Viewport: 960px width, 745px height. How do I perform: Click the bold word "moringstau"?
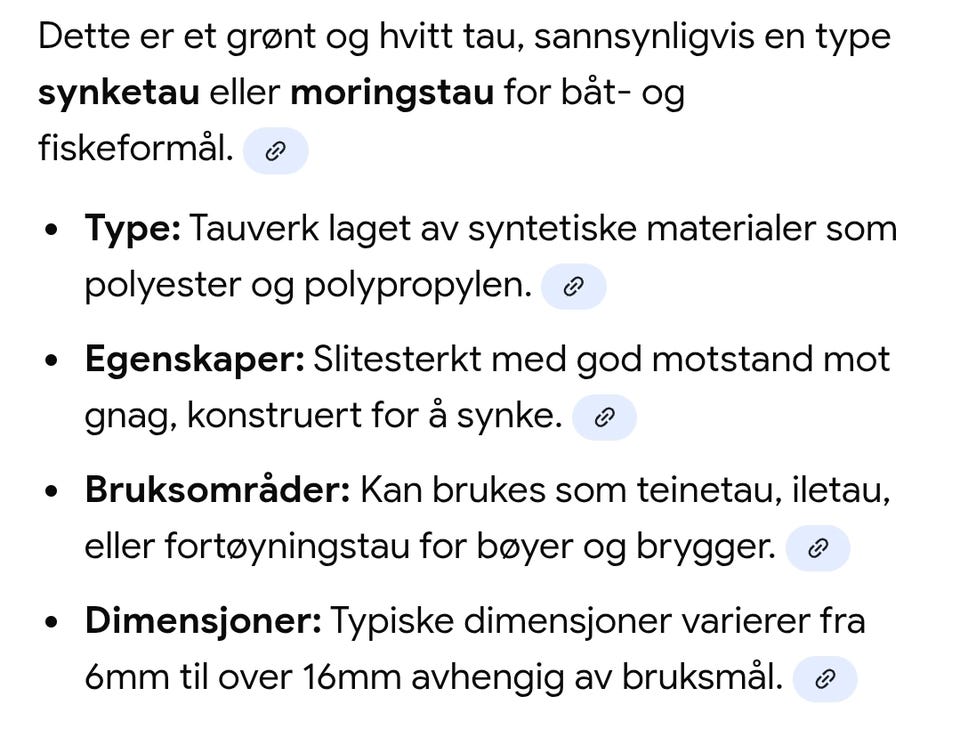tap(392, 94)
